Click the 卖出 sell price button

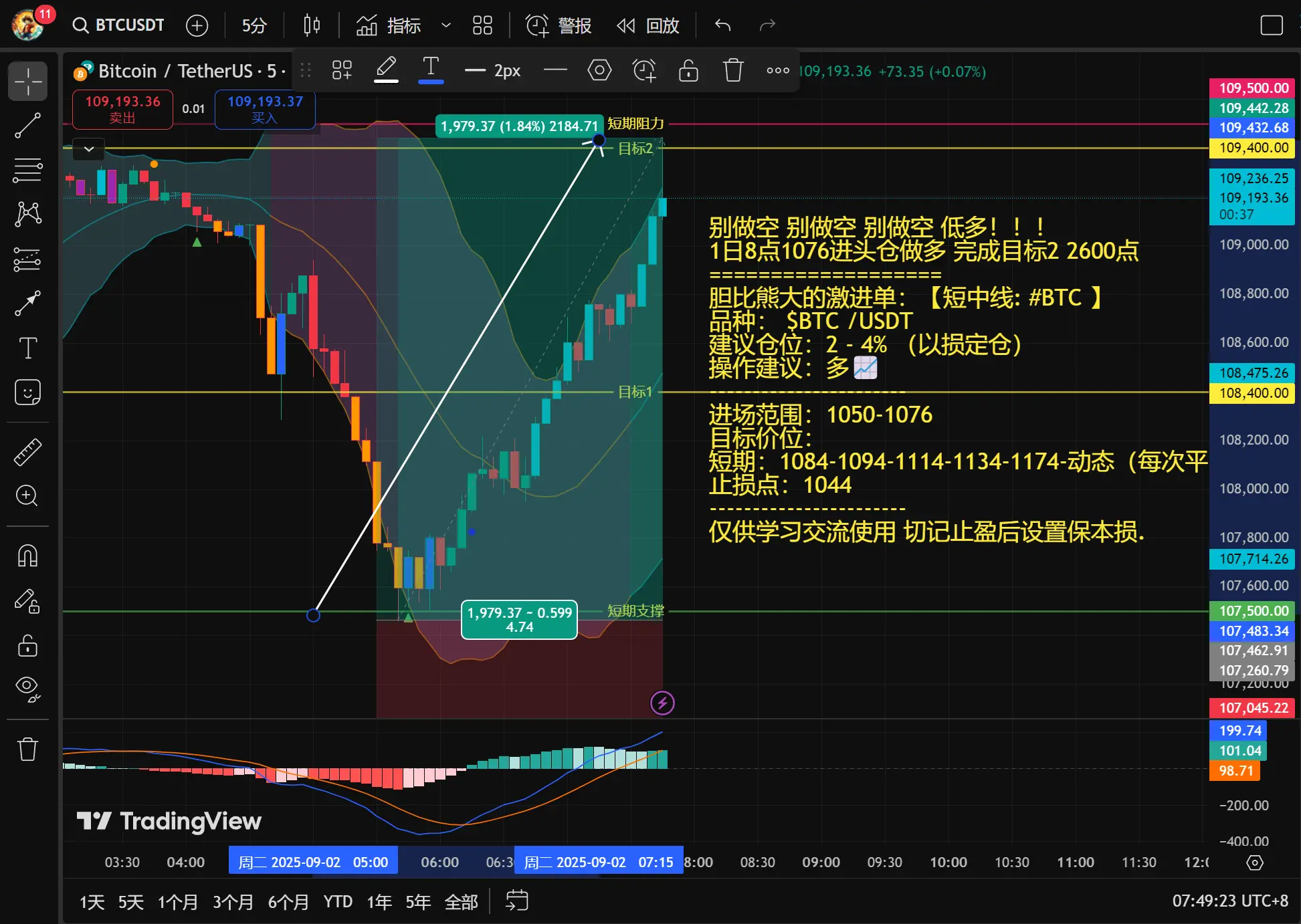point(122,110)
